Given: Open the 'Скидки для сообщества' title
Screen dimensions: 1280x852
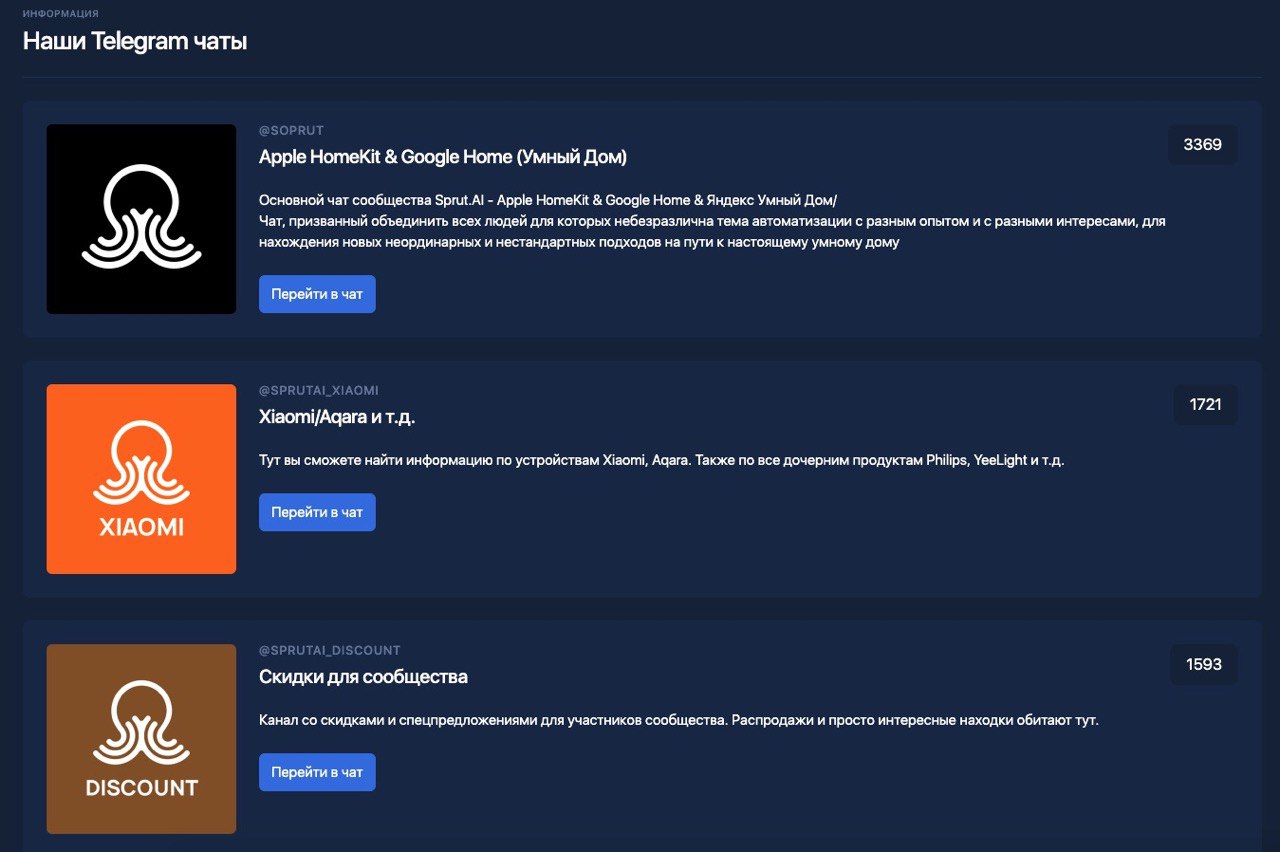Looking at the screenshot, I should [x=363, y=677].
